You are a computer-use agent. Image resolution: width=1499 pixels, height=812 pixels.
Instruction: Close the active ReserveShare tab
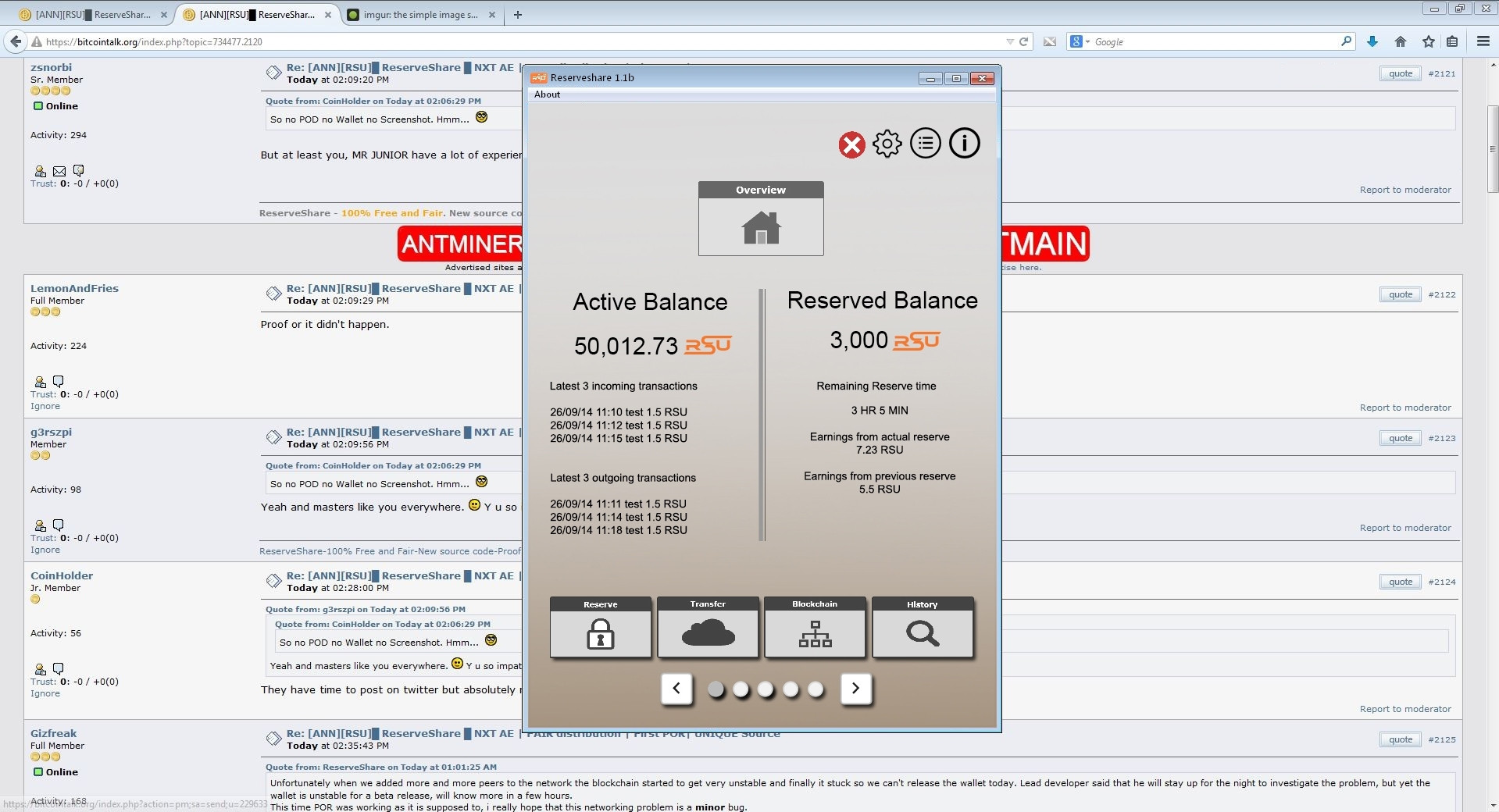tap(328, 14)
